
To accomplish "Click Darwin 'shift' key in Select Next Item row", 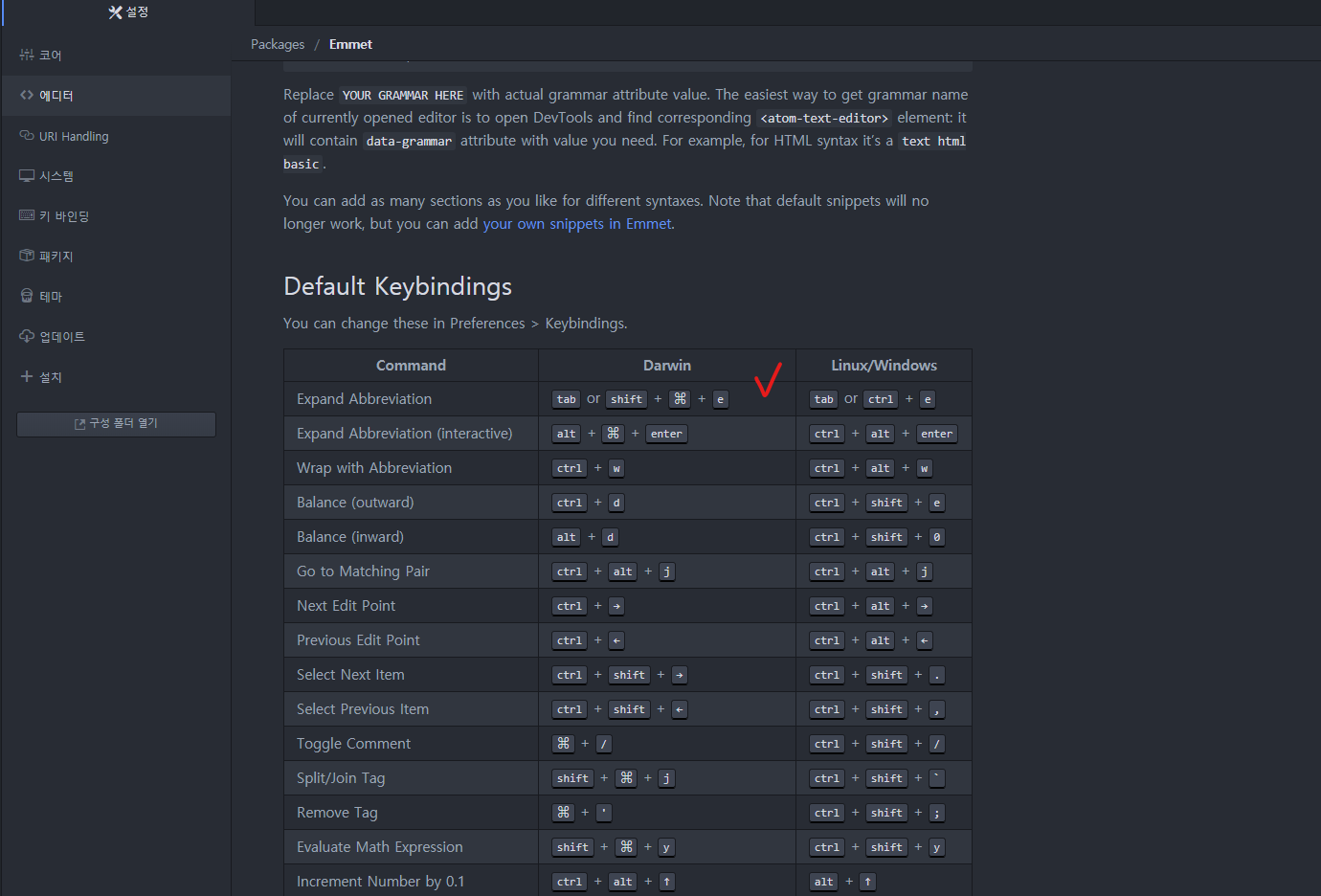I will (629, 675).
